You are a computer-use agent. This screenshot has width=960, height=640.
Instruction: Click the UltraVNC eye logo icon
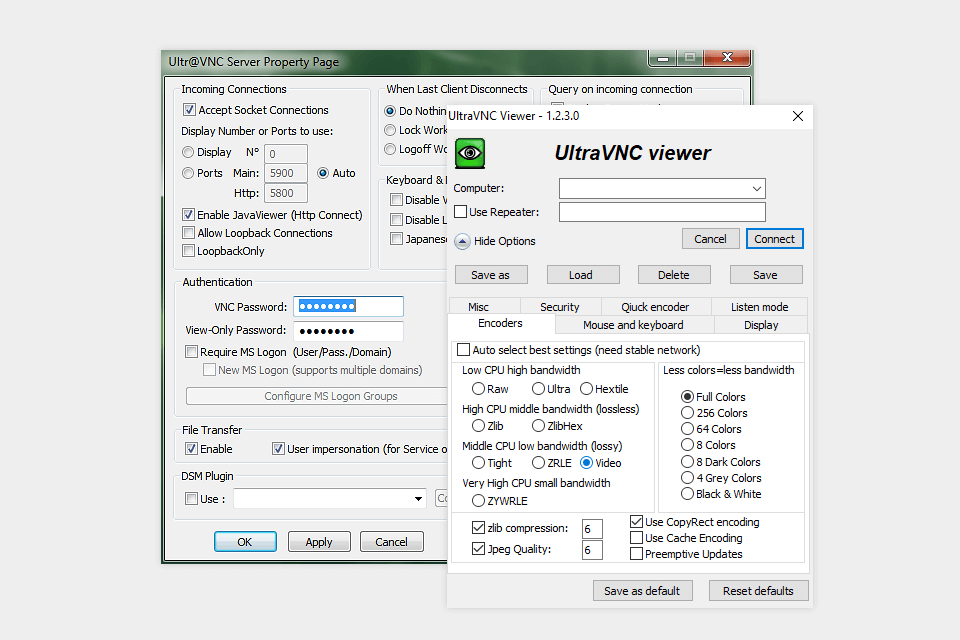(470, 153)
